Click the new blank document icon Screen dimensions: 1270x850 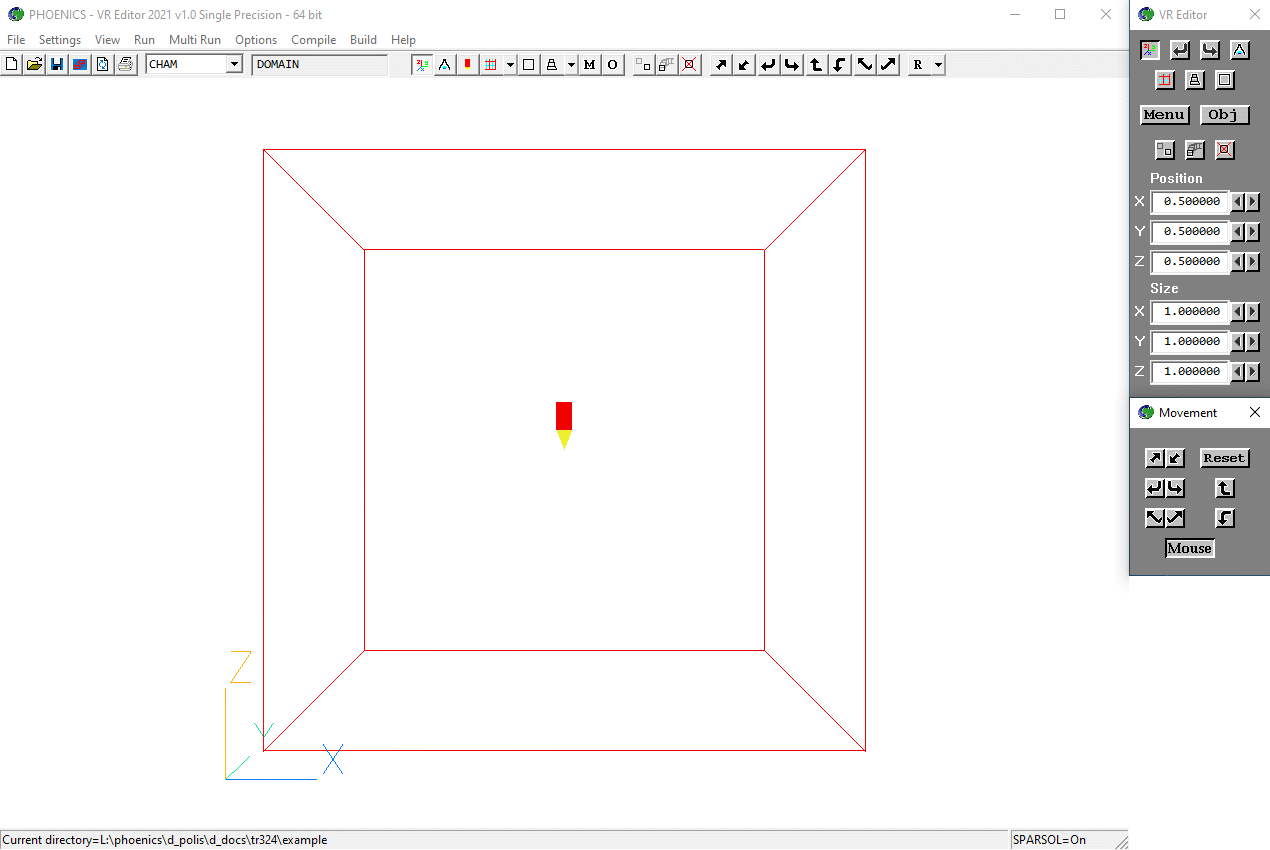point(11,65)
